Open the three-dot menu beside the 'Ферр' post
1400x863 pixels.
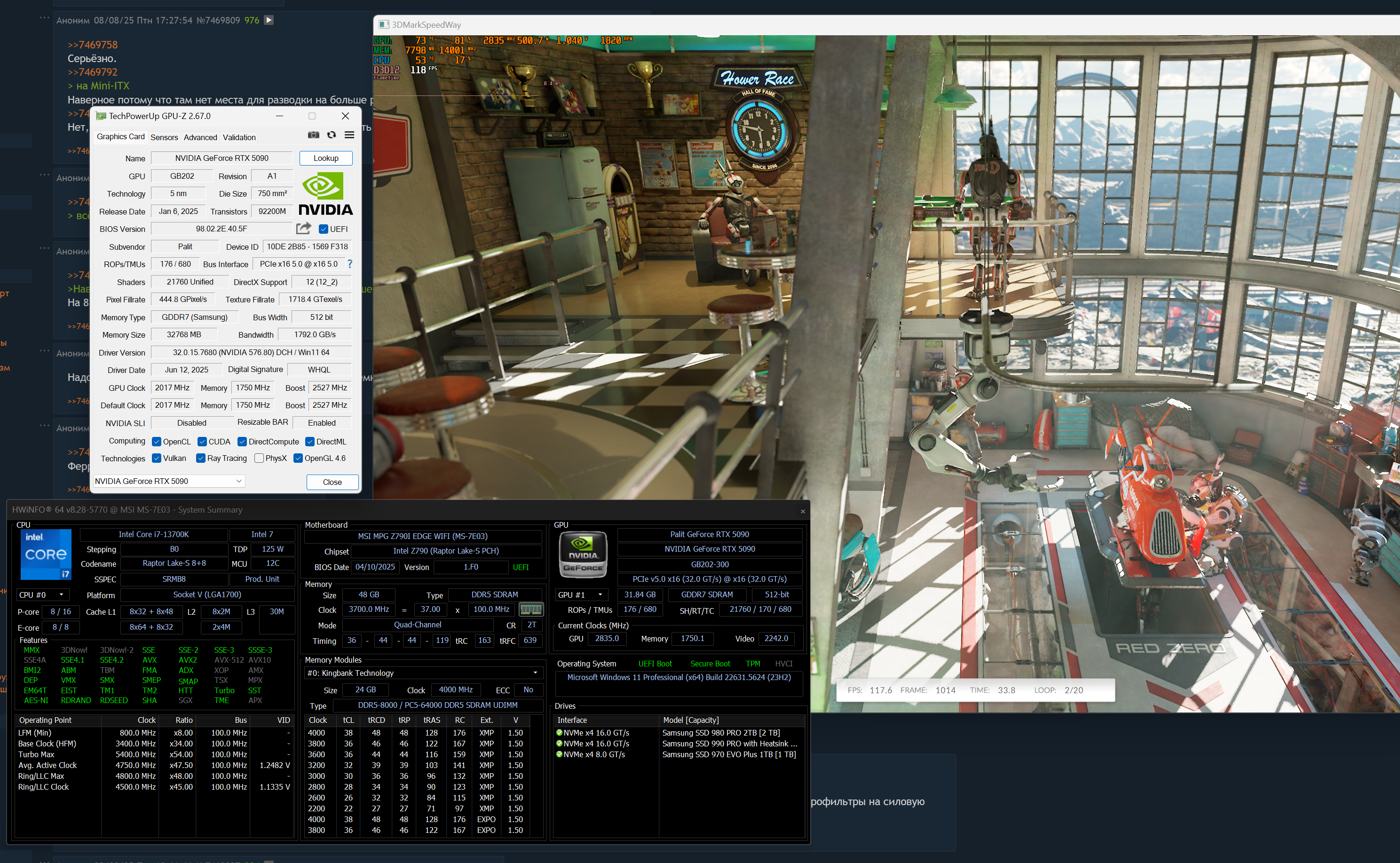point(44,426)
